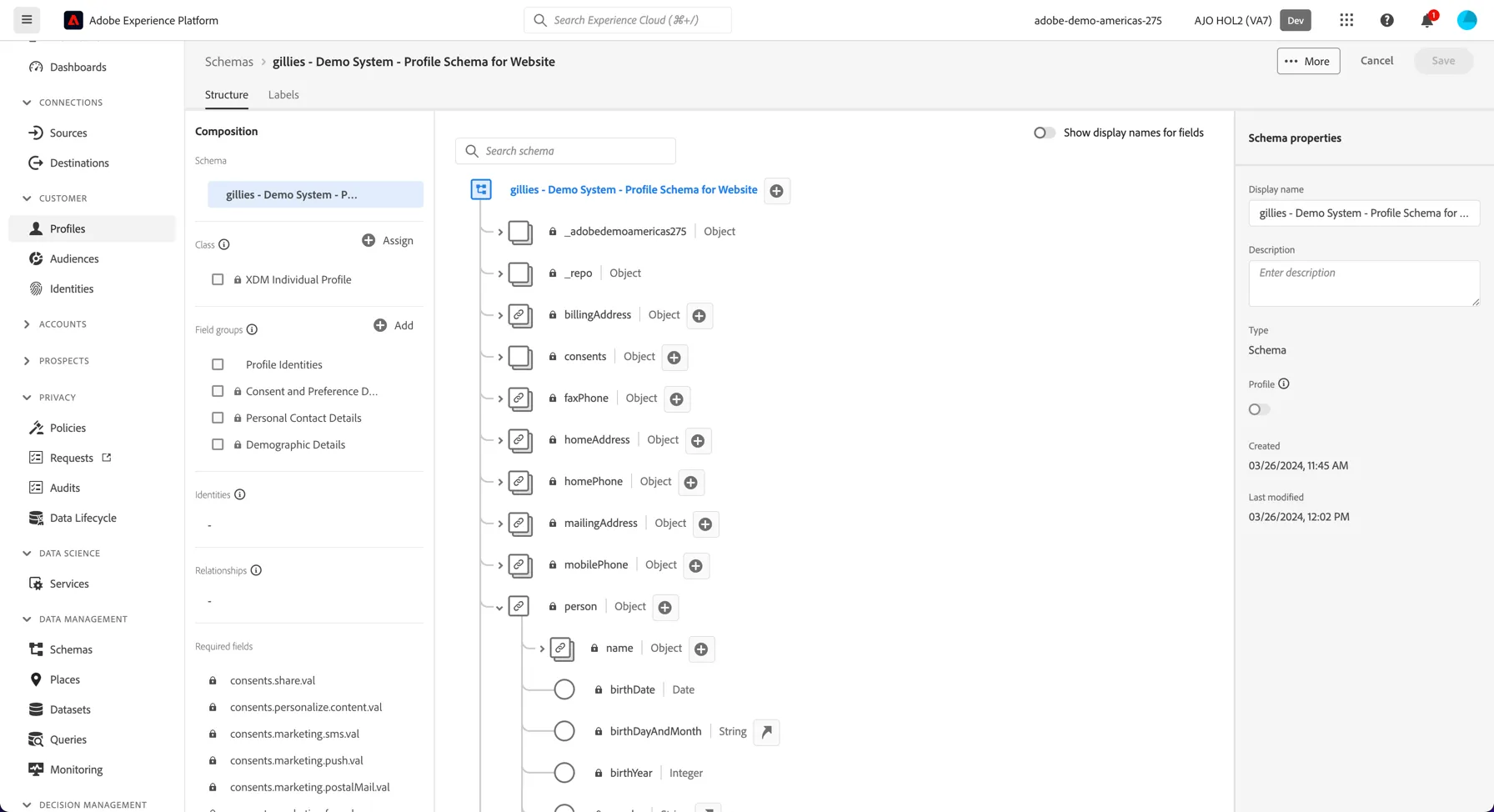Click the add icon next to homePhone
Screen dimensions: 1494x812
[691, 483]
